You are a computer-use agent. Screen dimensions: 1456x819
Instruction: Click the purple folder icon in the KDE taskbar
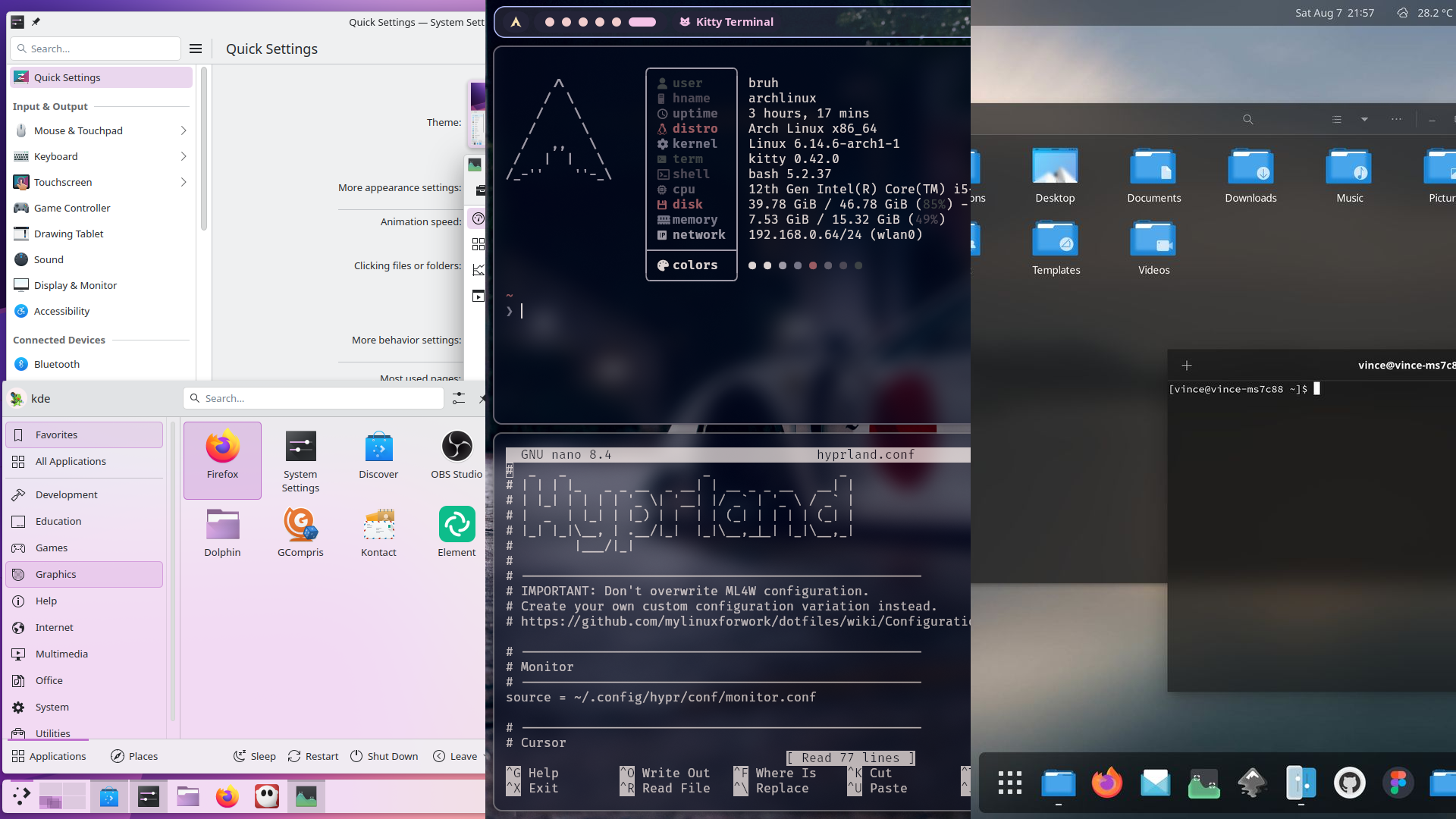pos(188,796)
